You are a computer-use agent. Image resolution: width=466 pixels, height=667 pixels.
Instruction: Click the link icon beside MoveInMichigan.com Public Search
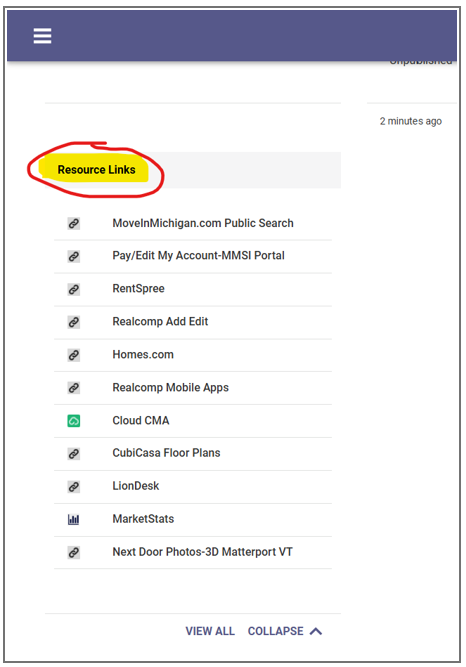tap(74, 223)
